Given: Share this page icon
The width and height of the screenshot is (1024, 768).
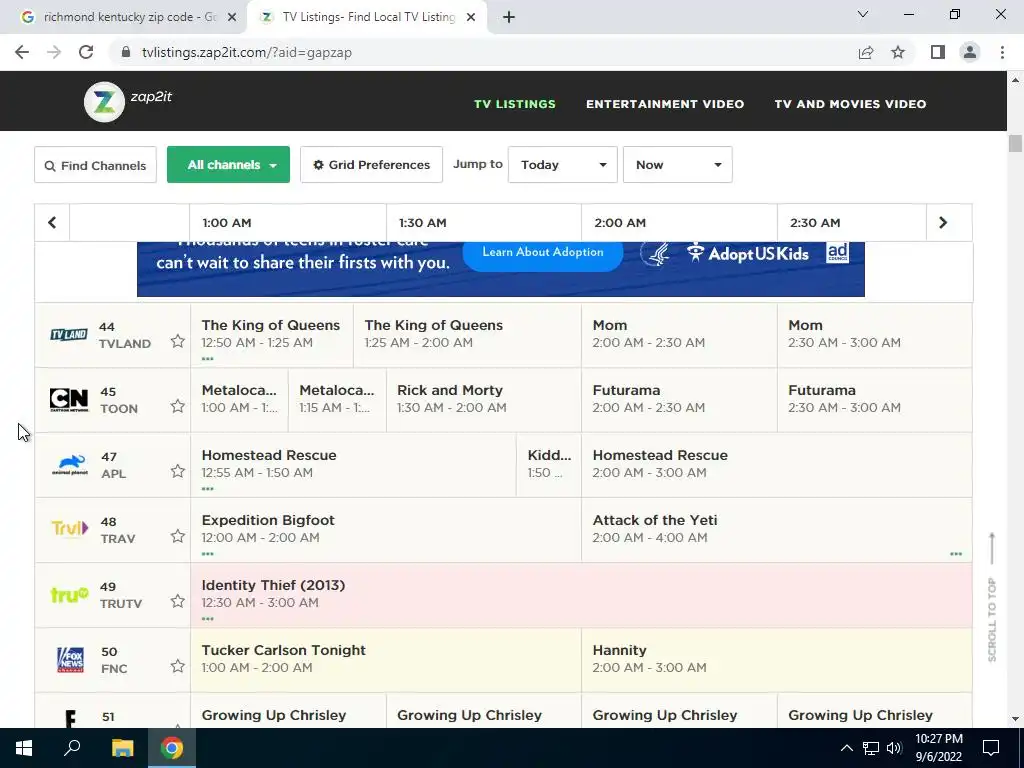Looking at the screenshot, I should click(x=866, y=52).
